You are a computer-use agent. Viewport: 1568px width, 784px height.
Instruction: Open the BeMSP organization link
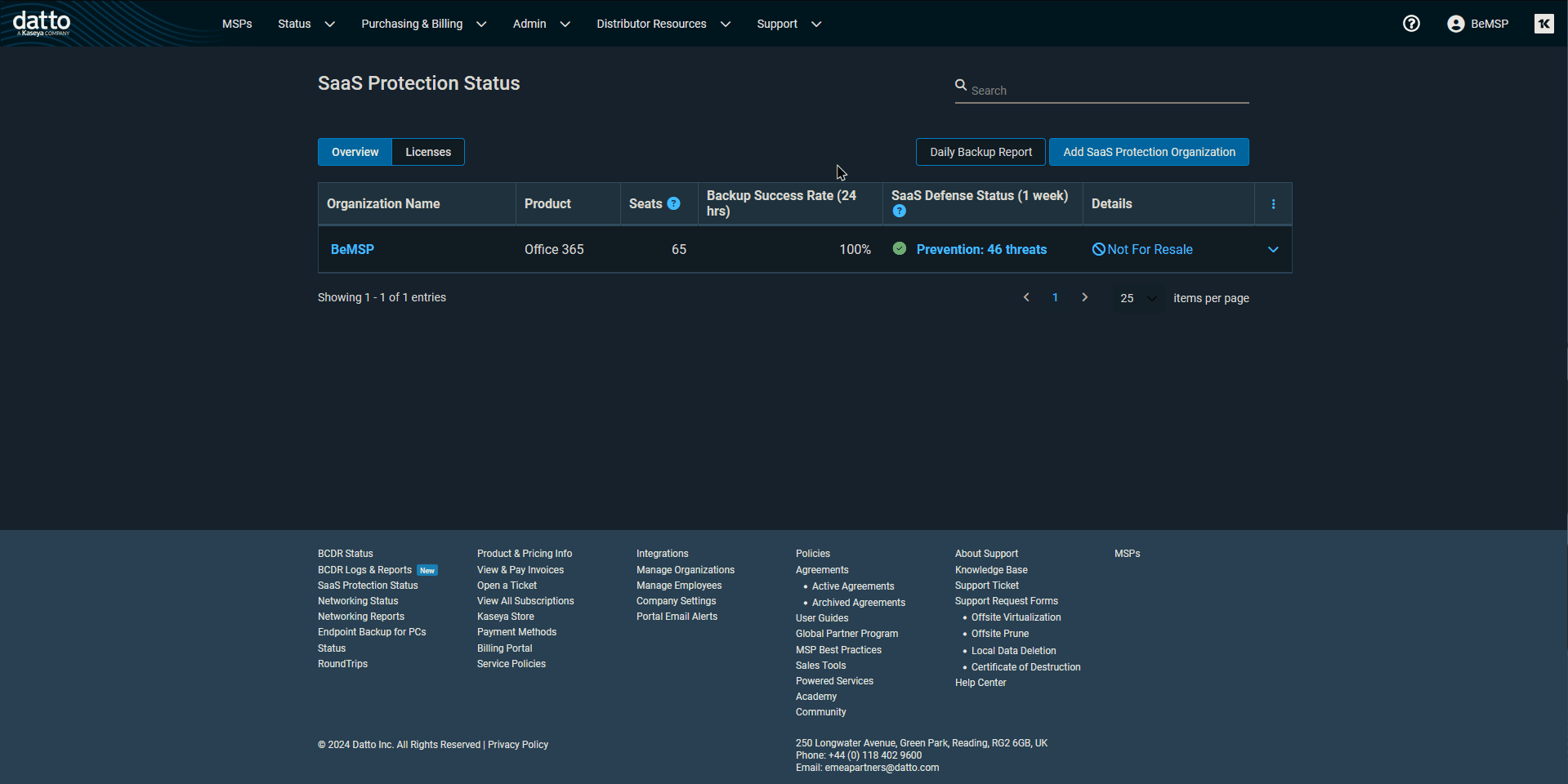tap(352, 250)
